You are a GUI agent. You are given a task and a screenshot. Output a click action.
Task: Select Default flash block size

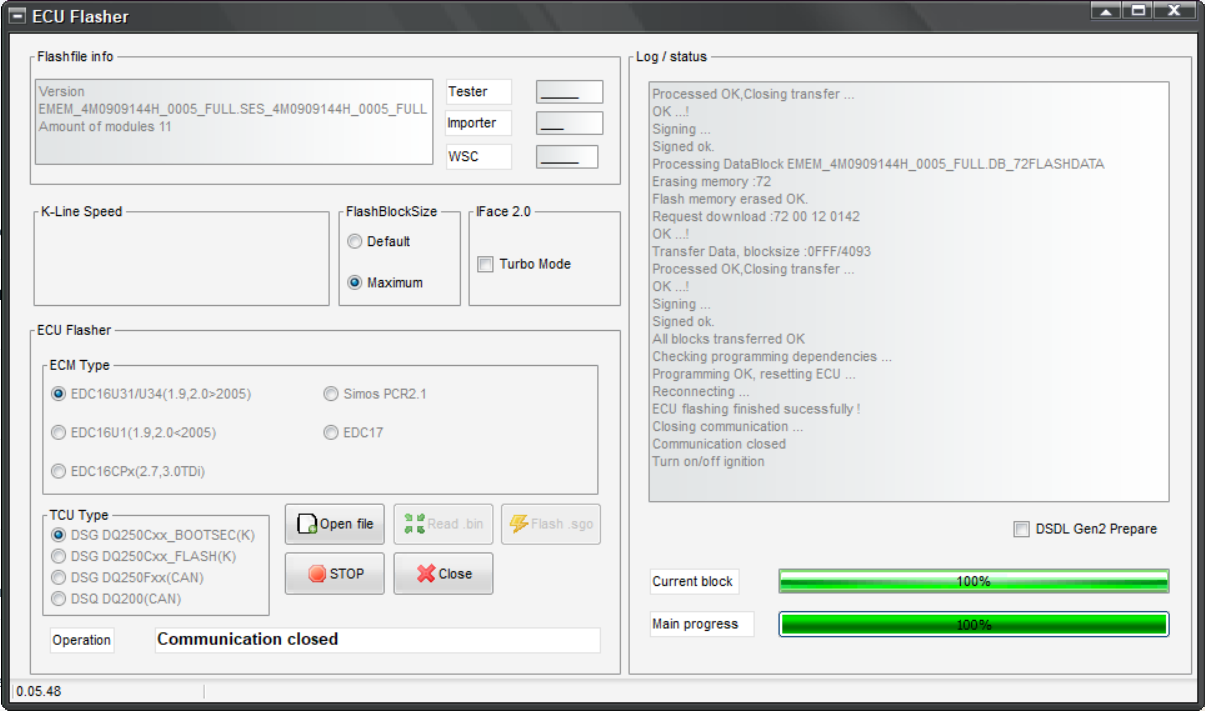point(355,242)
